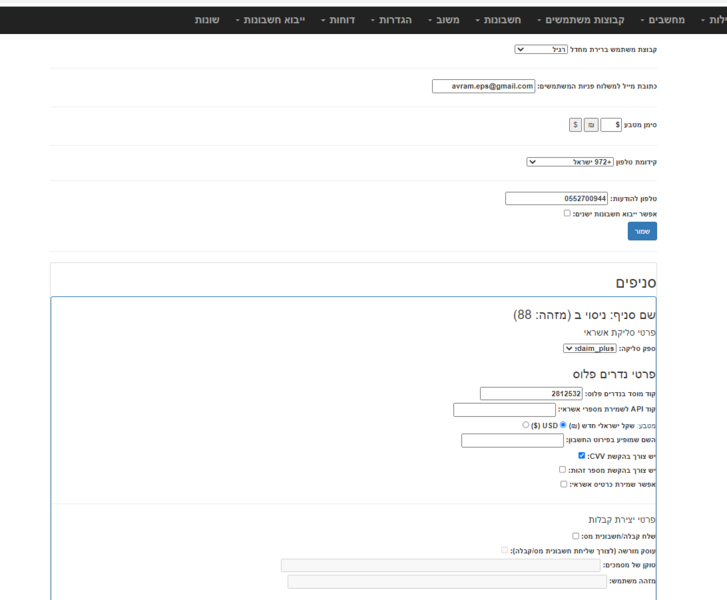
Task: Expand the קבוצות משתמשים dropdown menu
Action: [581, 20]
